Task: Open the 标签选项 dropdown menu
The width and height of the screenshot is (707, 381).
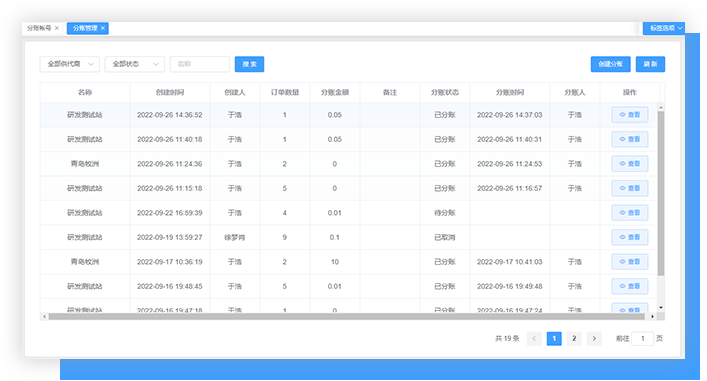Action: tap(664, 28)
